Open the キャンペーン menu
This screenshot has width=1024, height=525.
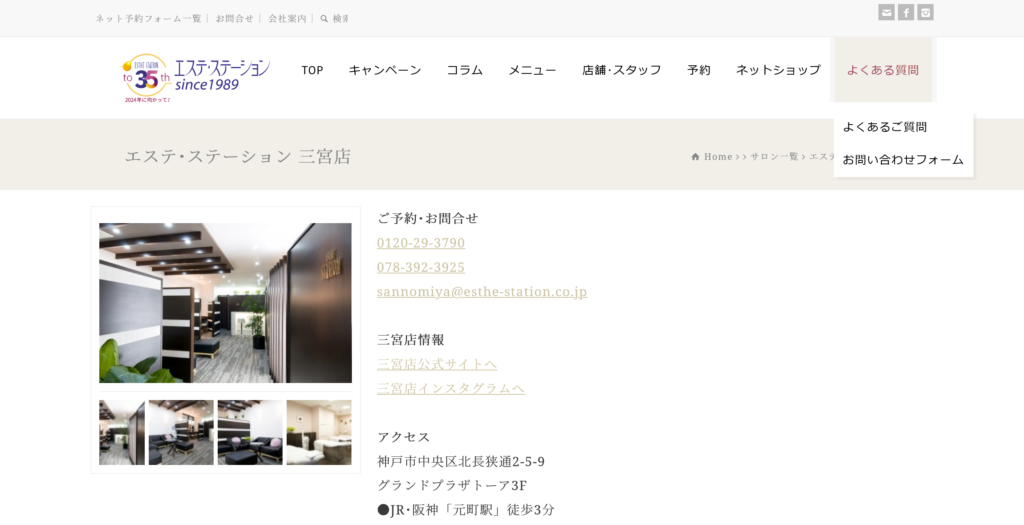pos(385,70)
